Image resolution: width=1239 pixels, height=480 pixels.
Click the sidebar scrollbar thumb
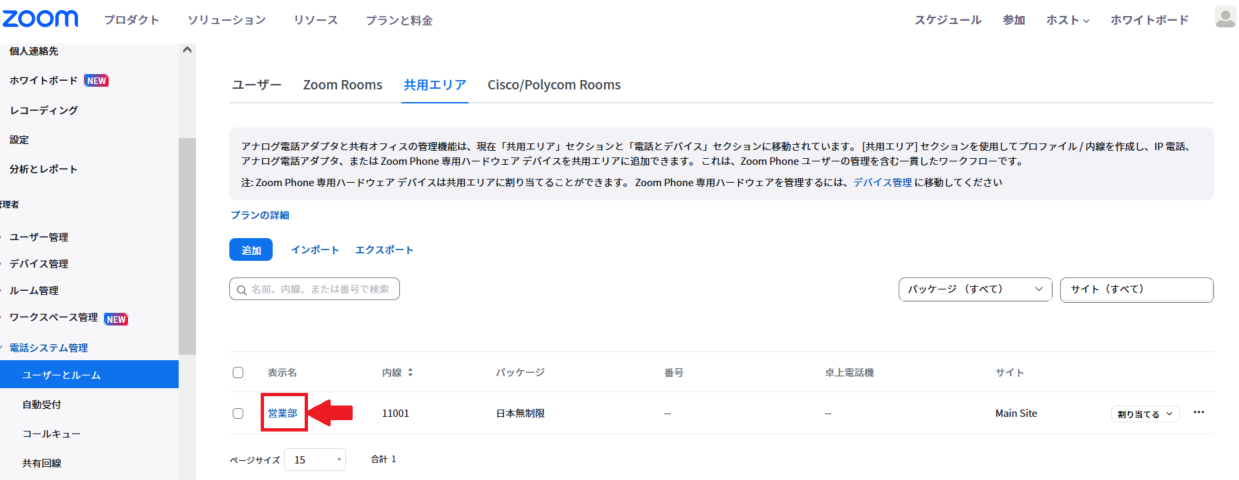(x=188, y=245)
